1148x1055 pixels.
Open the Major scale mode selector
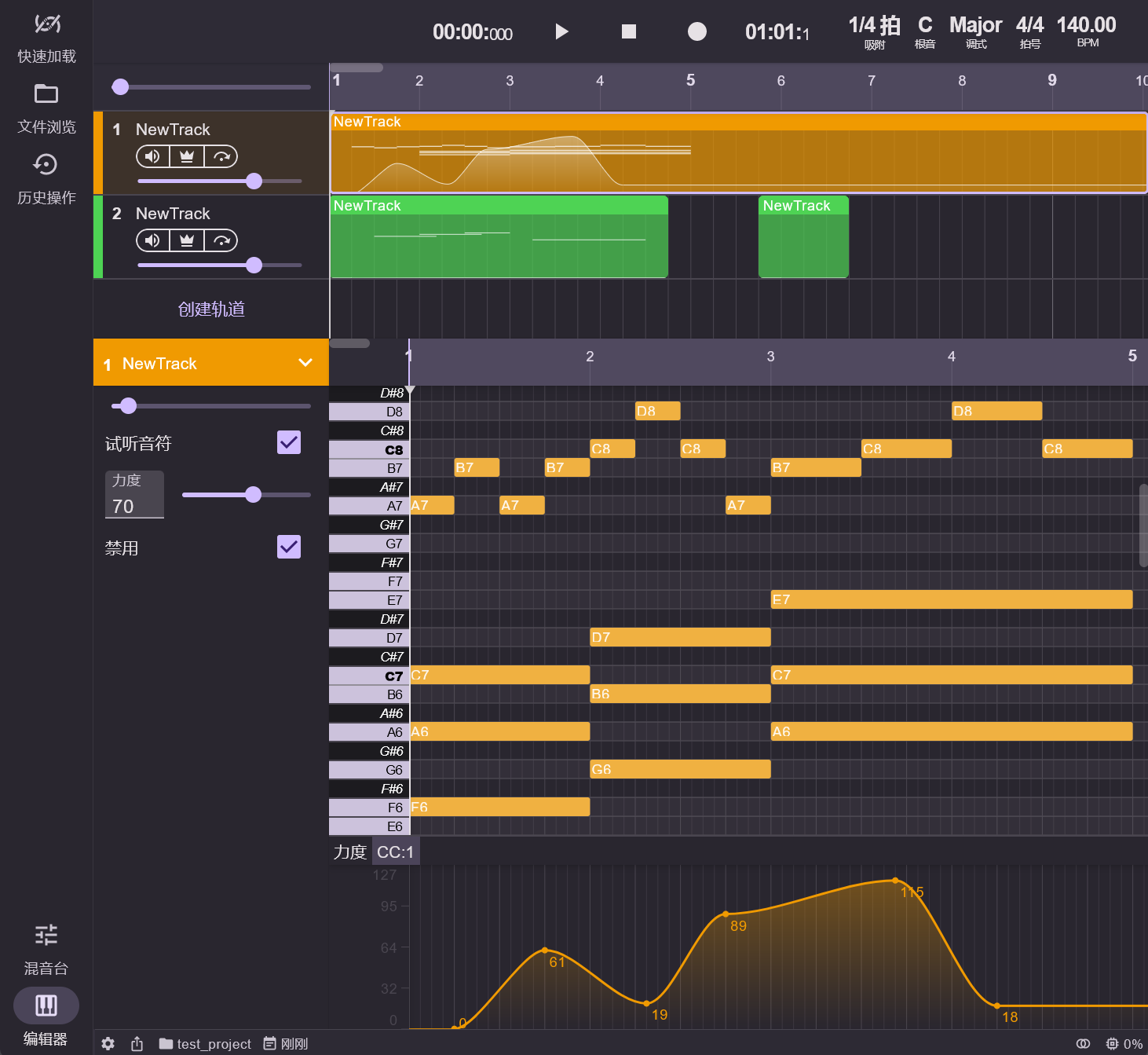tap(975, 32)
